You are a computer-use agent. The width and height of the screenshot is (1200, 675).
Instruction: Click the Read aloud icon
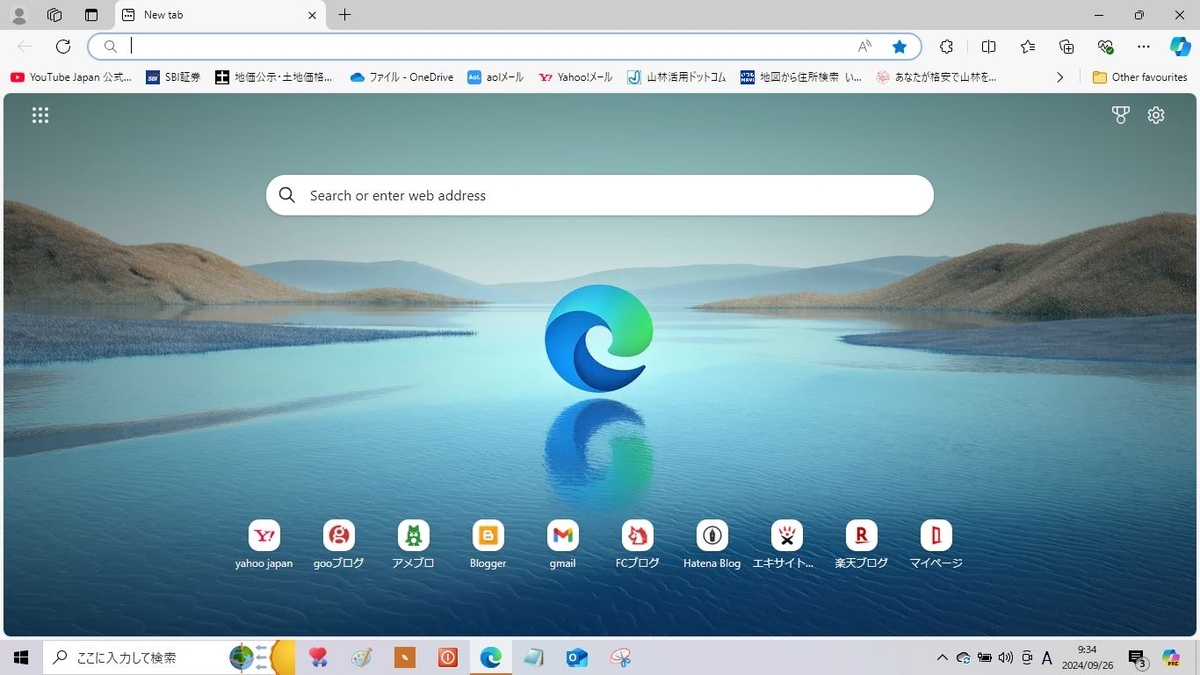[865, 46]
